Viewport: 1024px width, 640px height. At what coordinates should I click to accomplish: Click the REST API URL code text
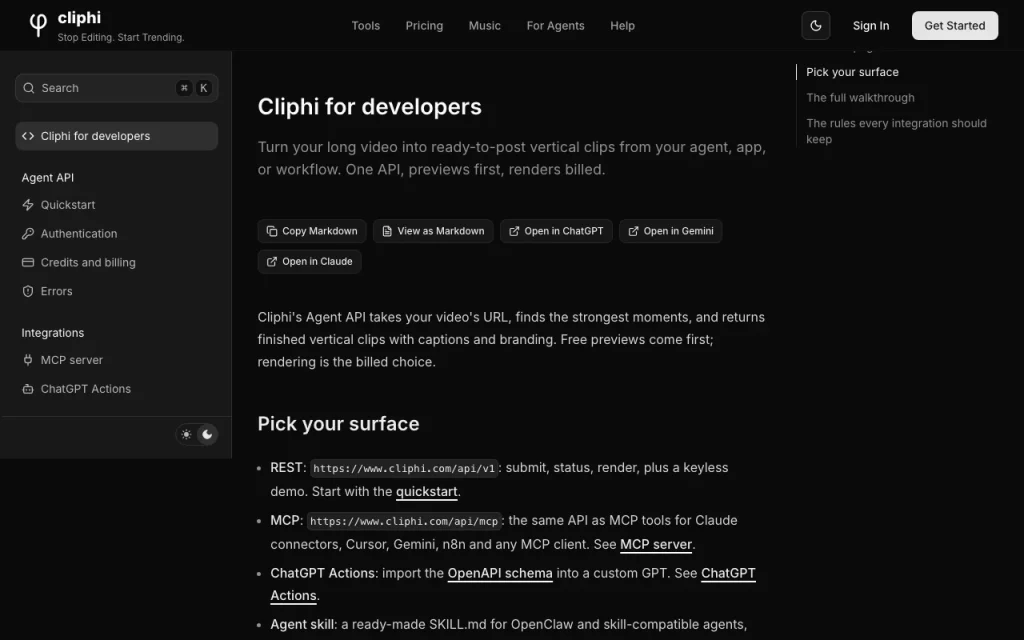404,468
